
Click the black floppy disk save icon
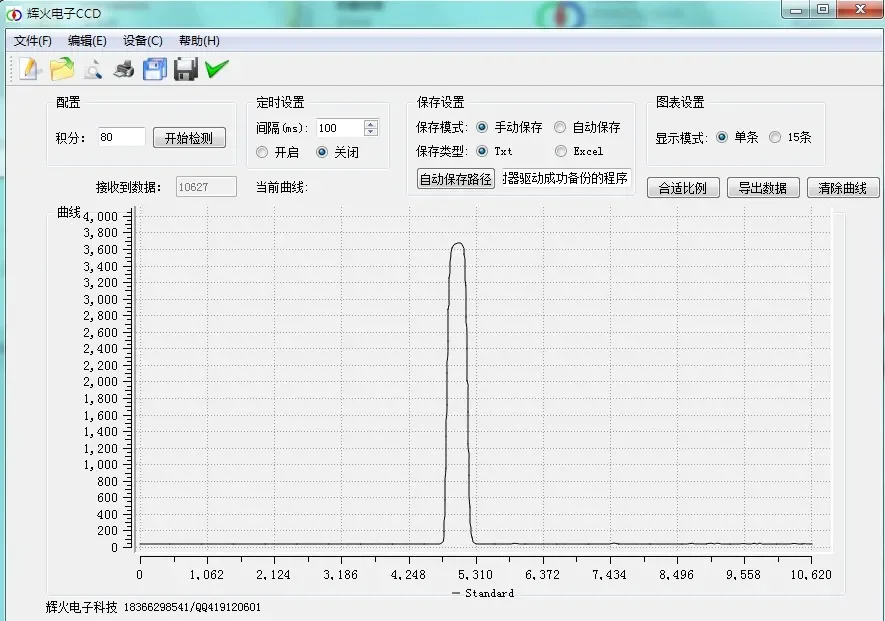point(186,69)
